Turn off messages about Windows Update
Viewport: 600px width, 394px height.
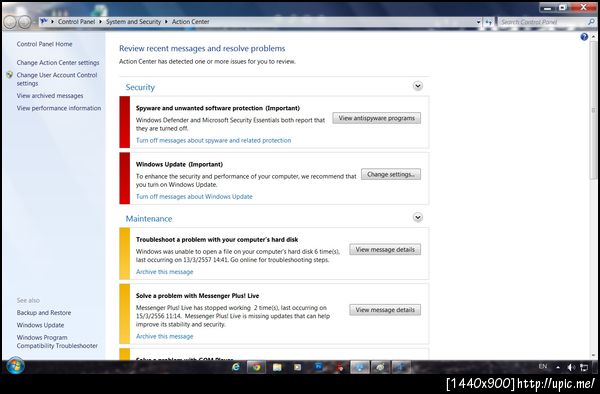click(194, 197)
